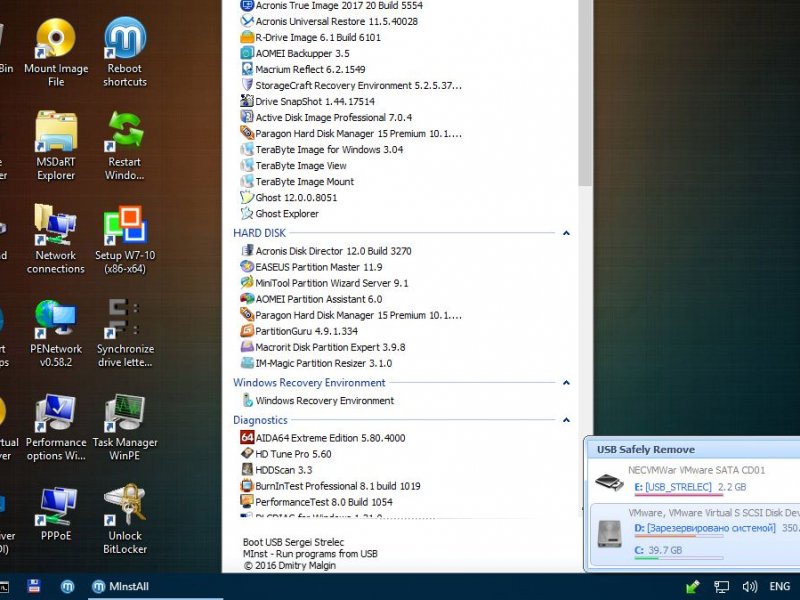Open the Unlock BitLocker desktop shortcut
This screenshot has width=800, height=600.
125,520
